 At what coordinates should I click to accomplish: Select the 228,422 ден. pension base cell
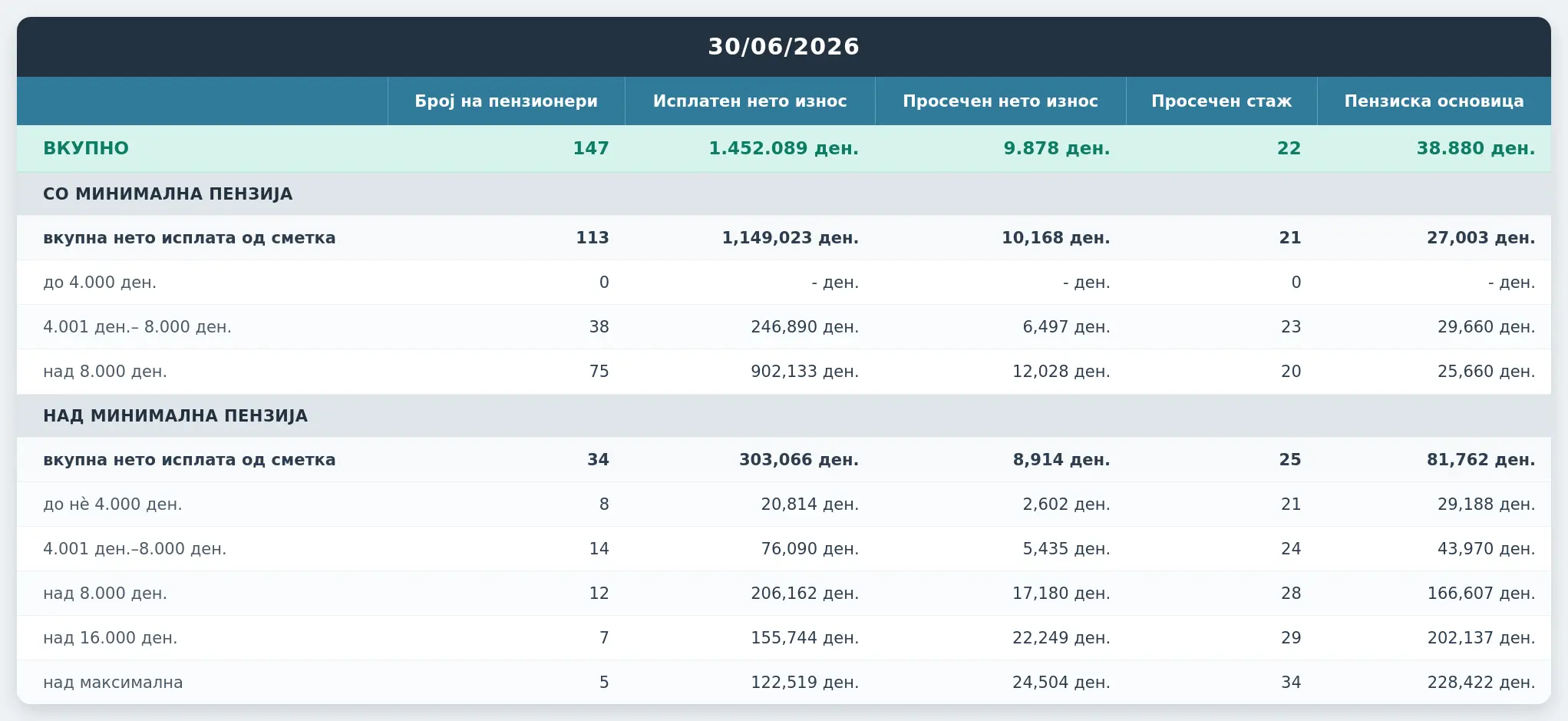pos(1481,683)
